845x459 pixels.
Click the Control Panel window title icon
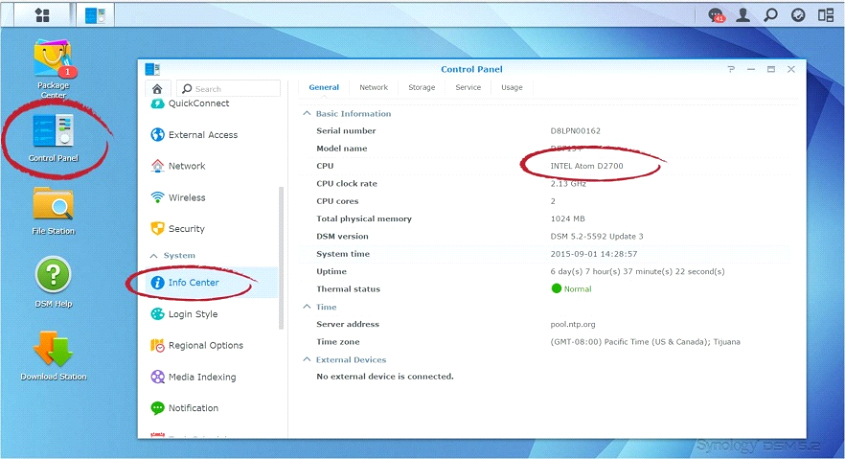[152, 69]
